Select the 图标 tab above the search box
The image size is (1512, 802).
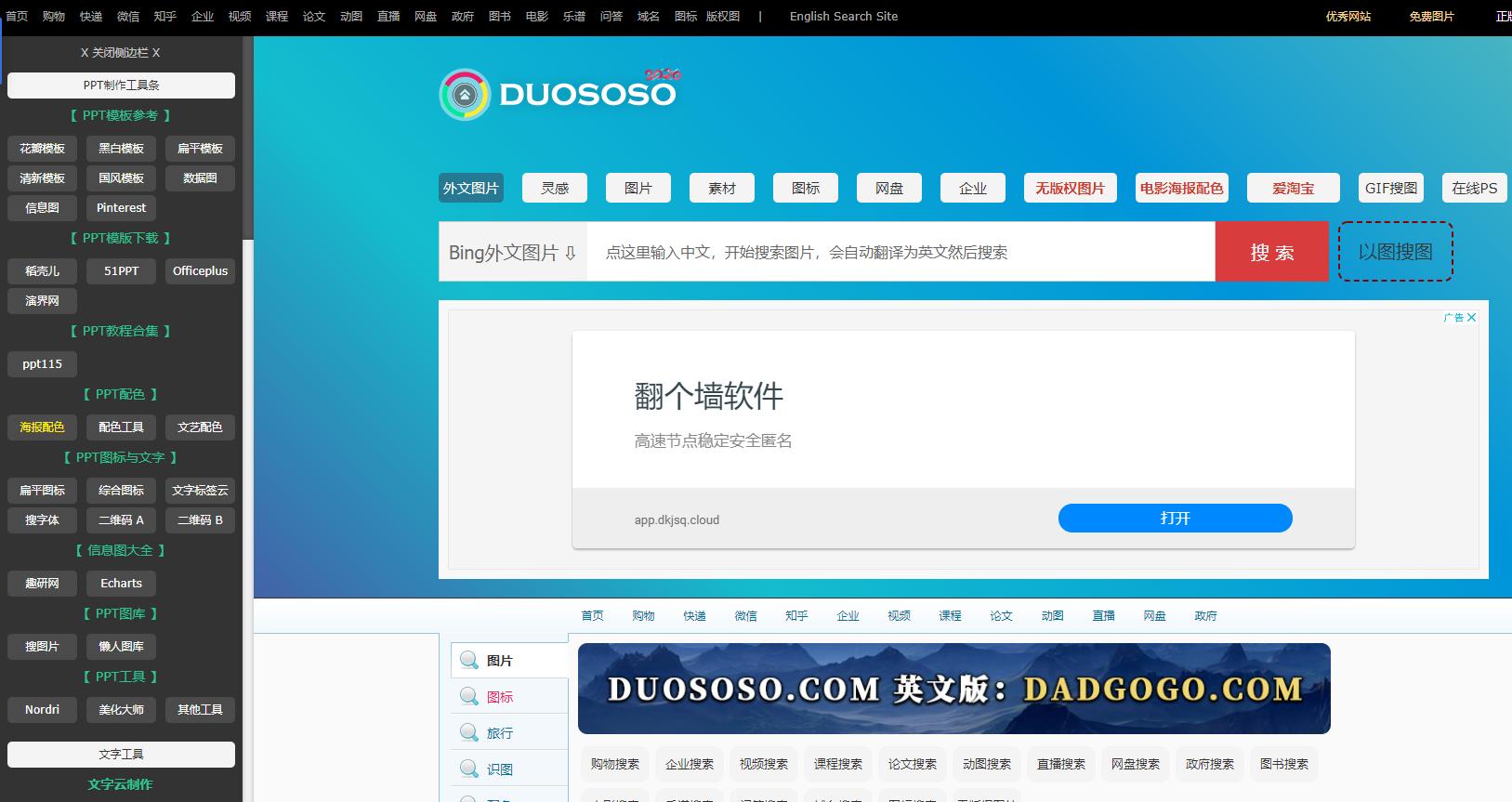(806, 188)
